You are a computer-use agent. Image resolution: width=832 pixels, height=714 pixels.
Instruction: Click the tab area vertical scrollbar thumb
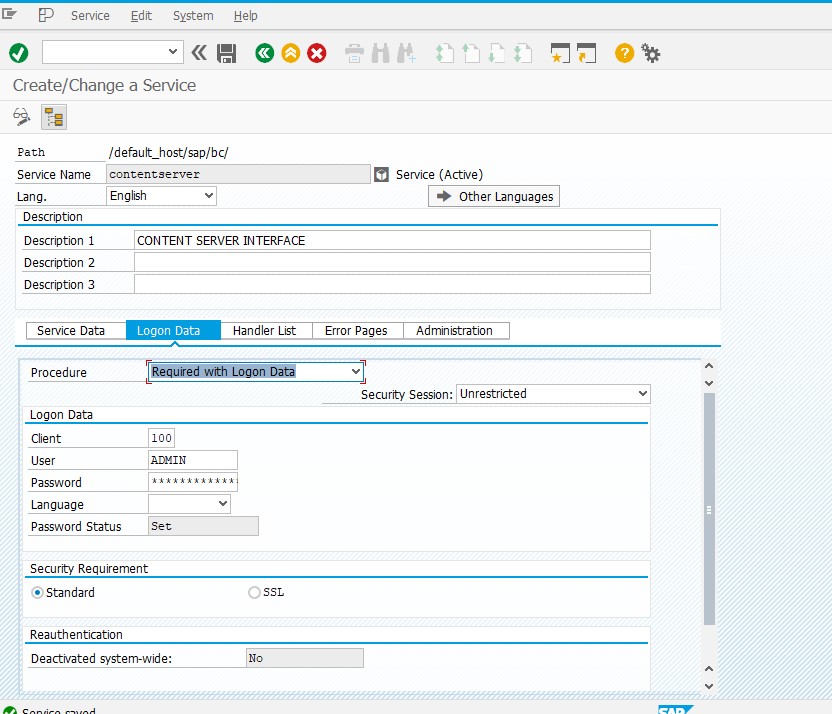tap(709, 509)
